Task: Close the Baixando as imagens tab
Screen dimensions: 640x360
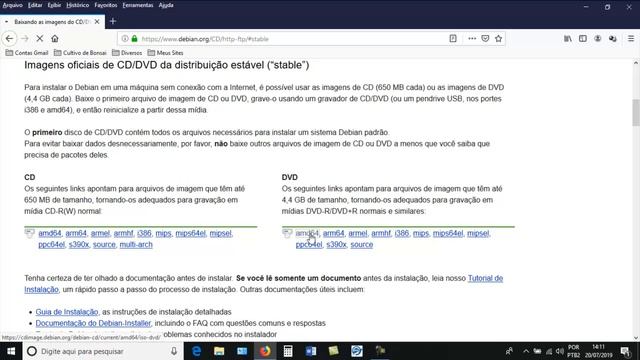Action: coord(97,22)
